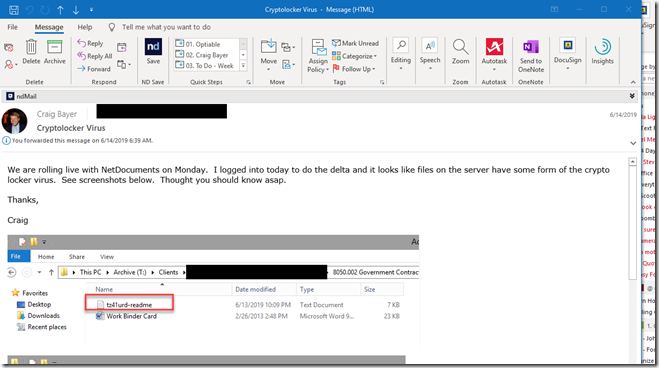Click Reply All

click(95, 55)
